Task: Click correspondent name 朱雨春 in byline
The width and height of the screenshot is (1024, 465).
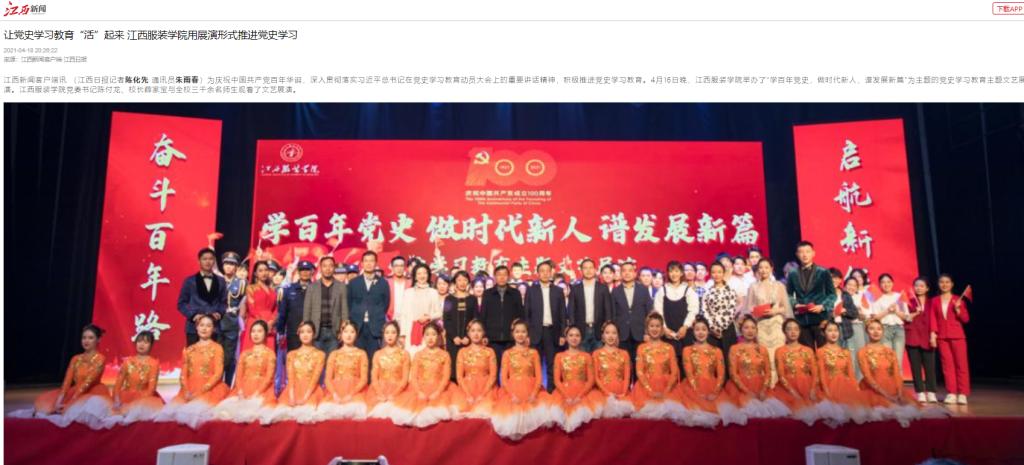Action: coord(185,80)
